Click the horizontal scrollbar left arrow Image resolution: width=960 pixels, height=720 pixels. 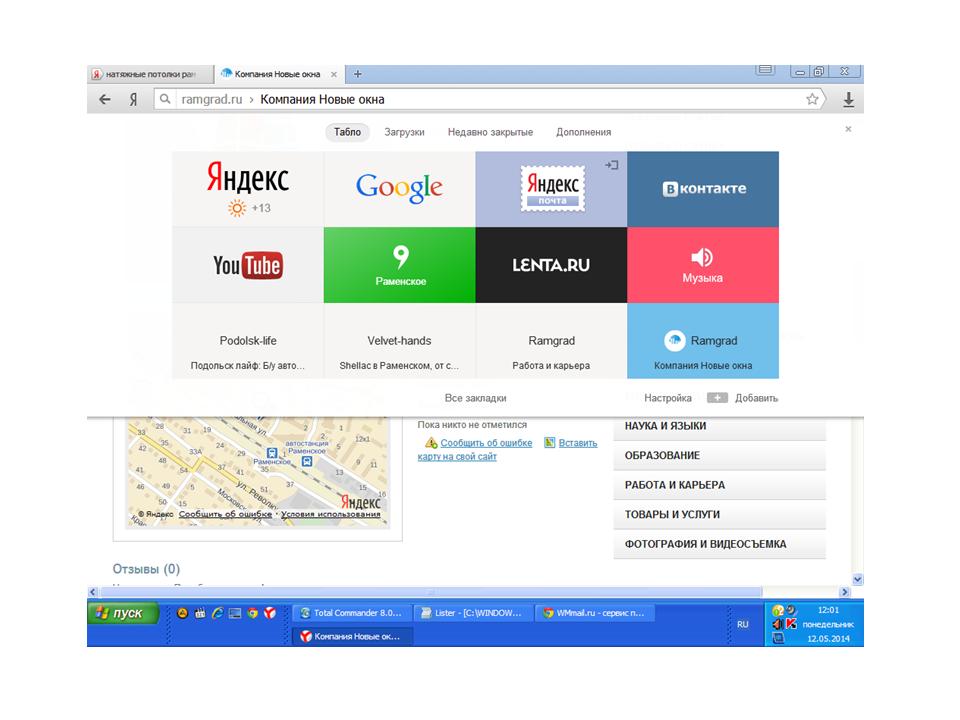[92, 592]
